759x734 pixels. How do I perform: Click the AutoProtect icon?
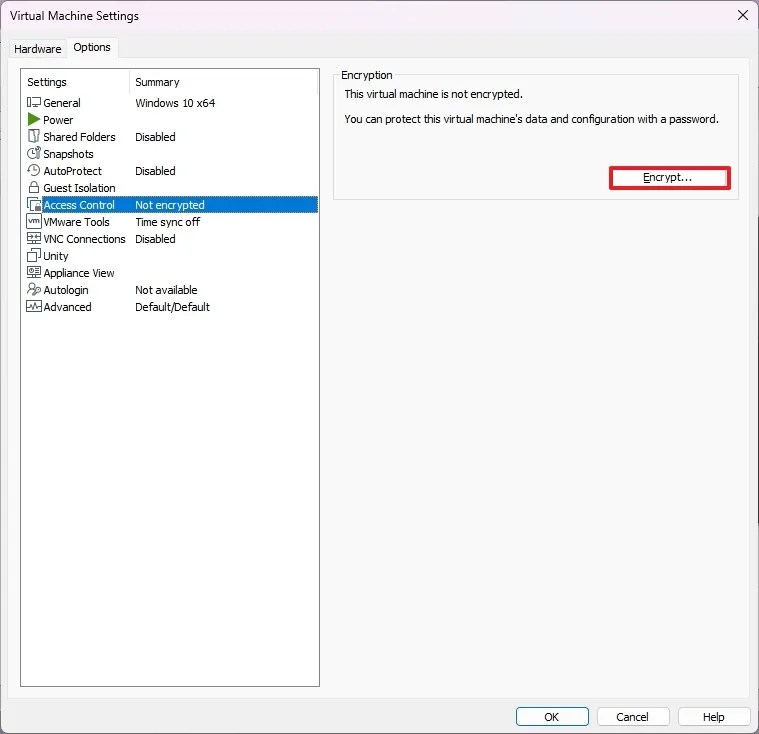pyautogui.click(x=33, y=170)
